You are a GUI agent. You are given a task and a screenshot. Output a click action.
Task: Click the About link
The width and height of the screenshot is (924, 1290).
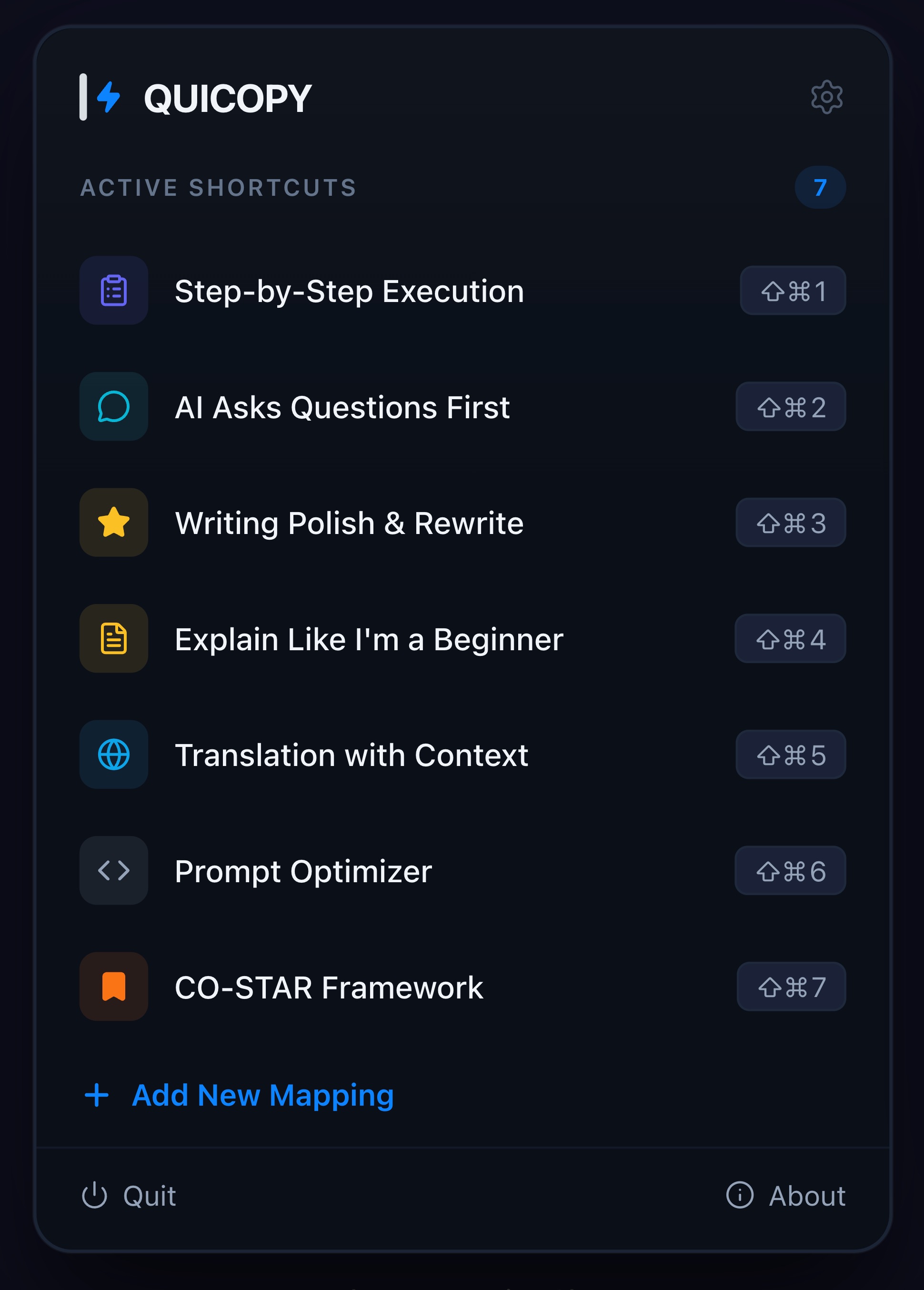[x=808, y=1195]
